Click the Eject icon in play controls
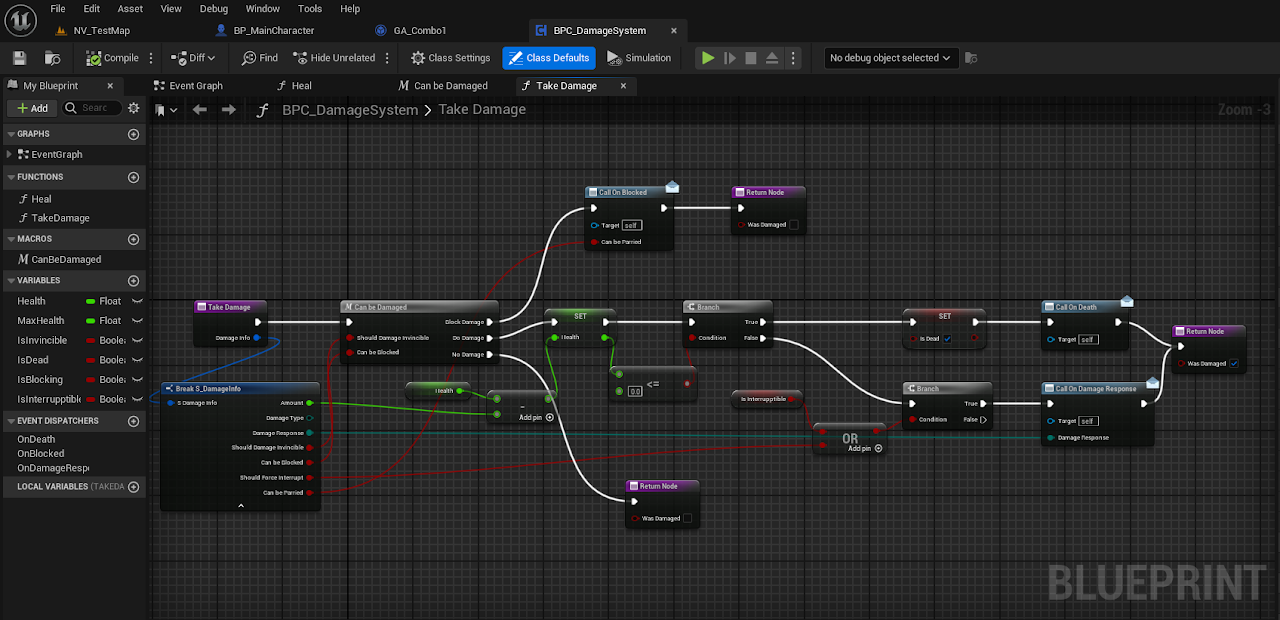Viewport: 1280px width, 620px height. pyautogui.click(x=772, y=58)
